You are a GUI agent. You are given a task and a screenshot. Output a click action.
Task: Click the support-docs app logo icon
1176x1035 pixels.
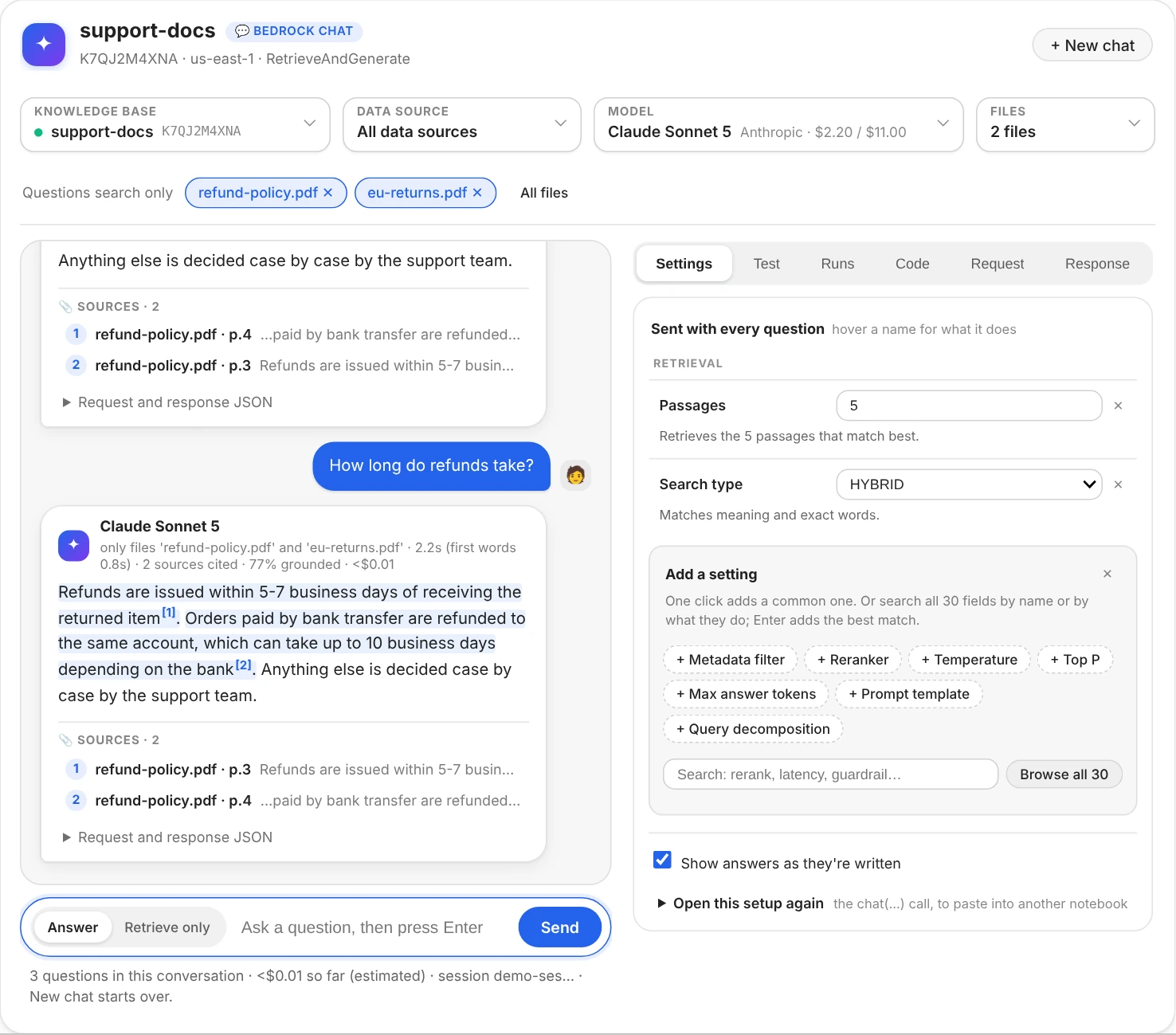[x=44, y=44]
